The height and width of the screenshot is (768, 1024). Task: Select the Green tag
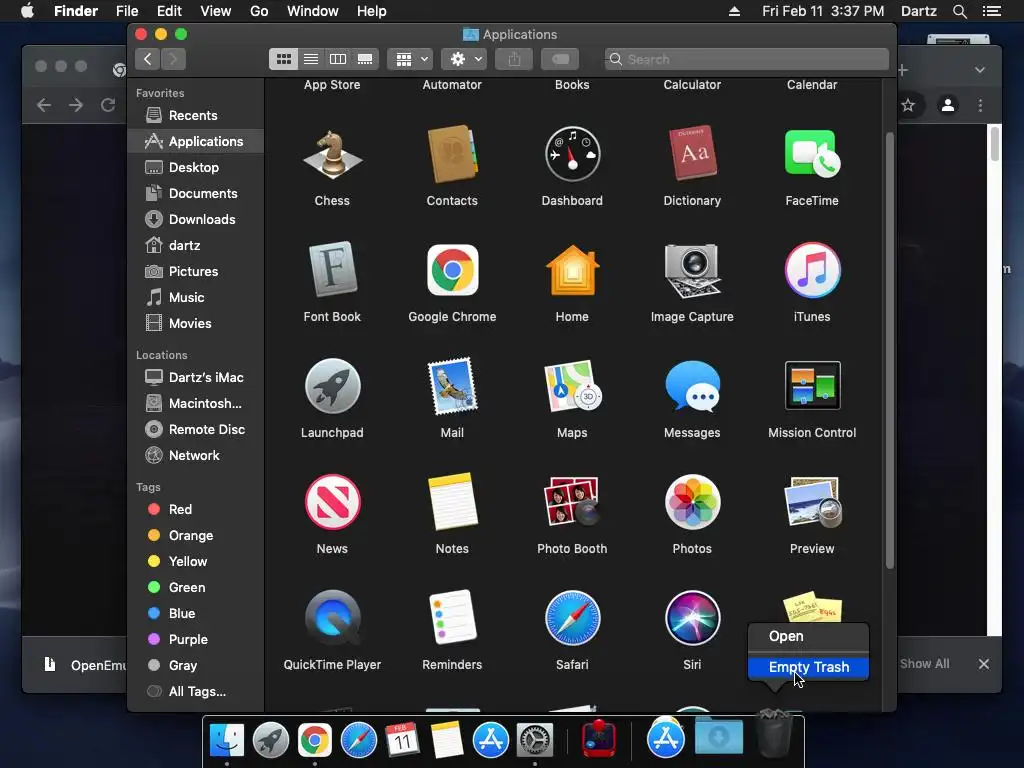coord(187,587)
